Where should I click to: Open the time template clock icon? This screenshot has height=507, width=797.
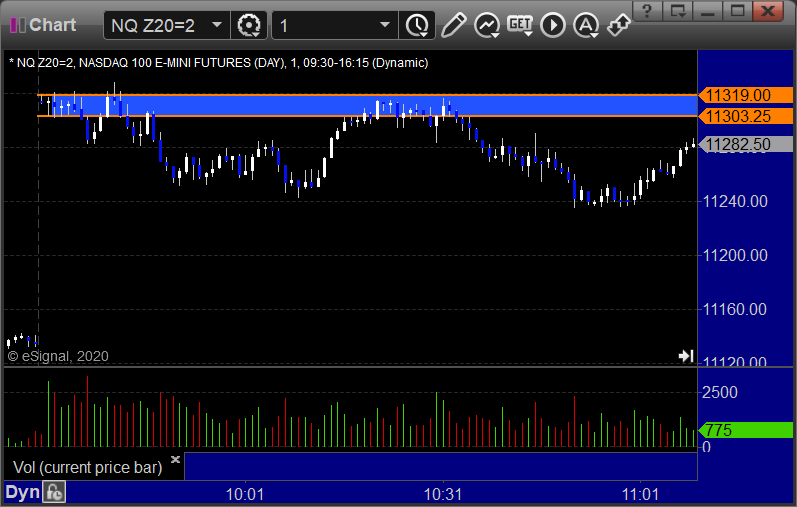point(417,25)
